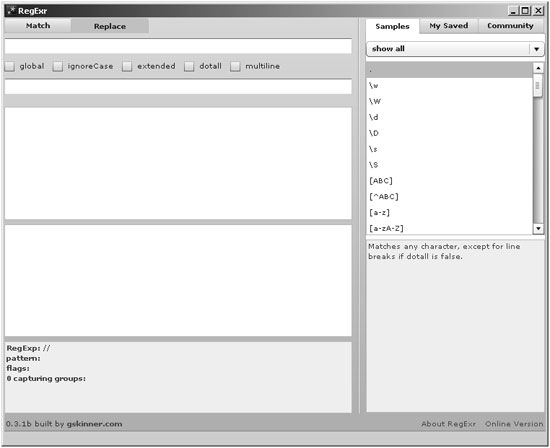Open the show all dropdown arrow
550x448 pixels.
[x=536, y=49]
